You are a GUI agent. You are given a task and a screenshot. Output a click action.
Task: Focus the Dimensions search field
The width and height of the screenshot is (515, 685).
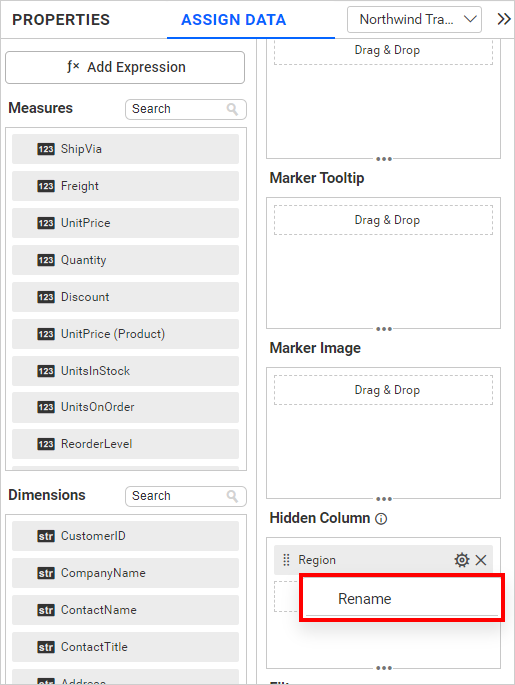186,496
